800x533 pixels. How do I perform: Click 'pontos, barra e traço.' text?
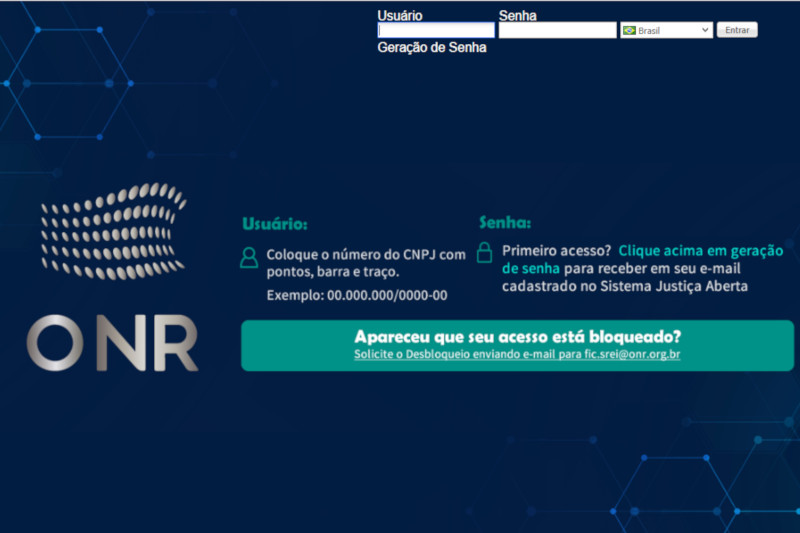pyautogui.click(x=333, y=272)
